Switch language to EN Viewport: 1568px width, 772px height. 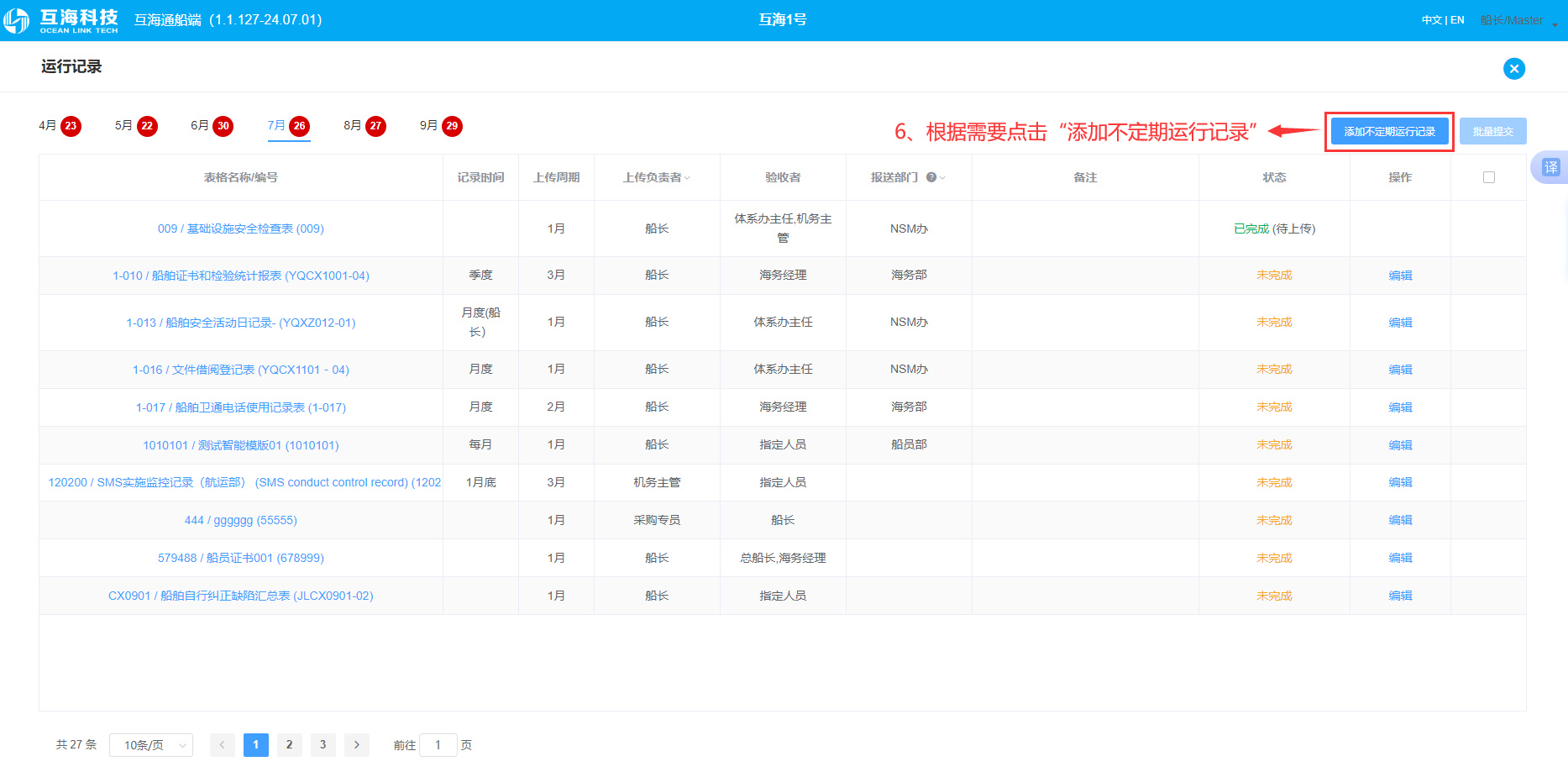pyautogui.click(x=1457, y=20)
